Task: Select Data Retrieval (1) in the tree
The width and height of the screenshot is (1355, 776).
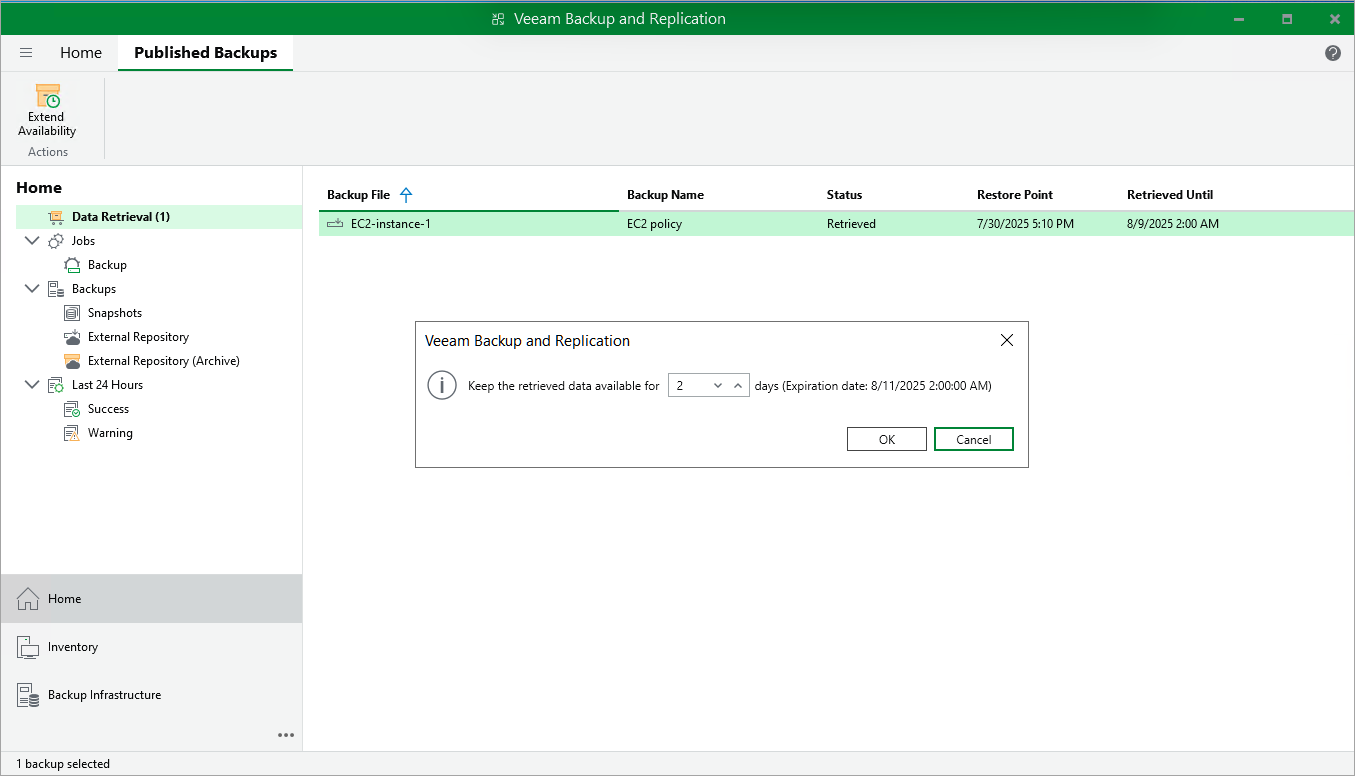Action: [121, 217]
